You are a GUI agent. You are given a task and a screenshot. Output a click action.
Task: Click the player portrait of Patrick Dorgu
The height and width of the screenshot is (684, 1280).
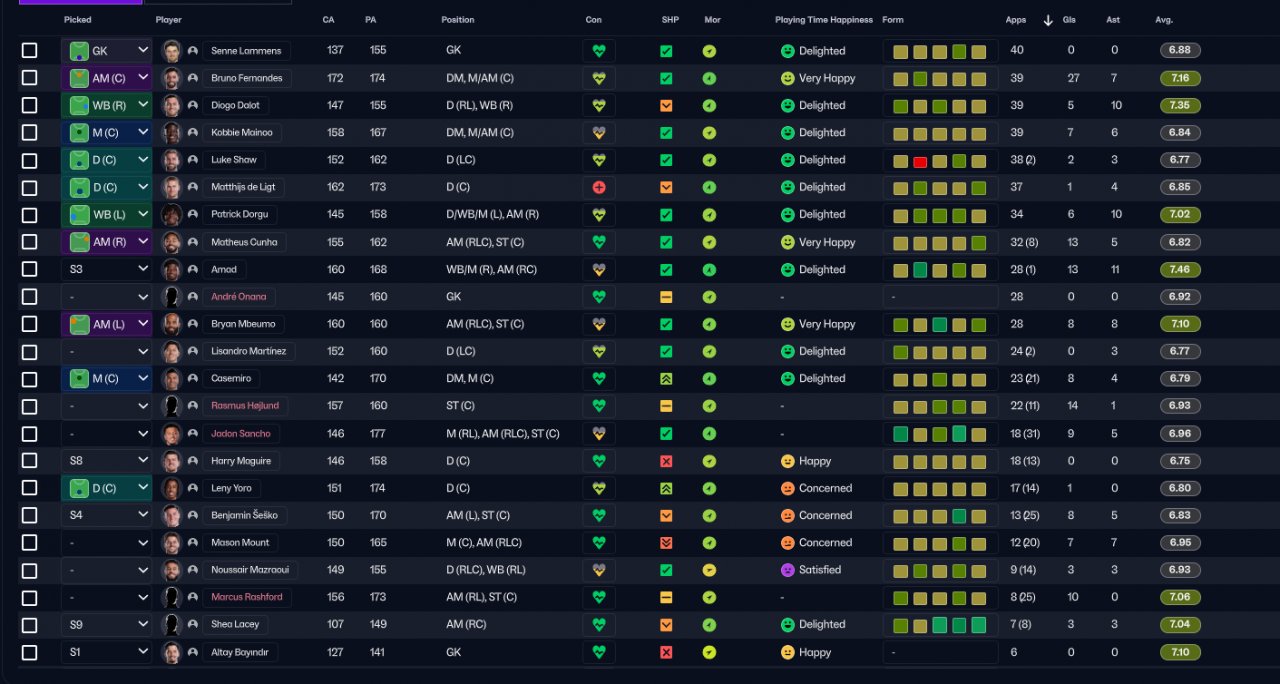click(x=172, y=214)
